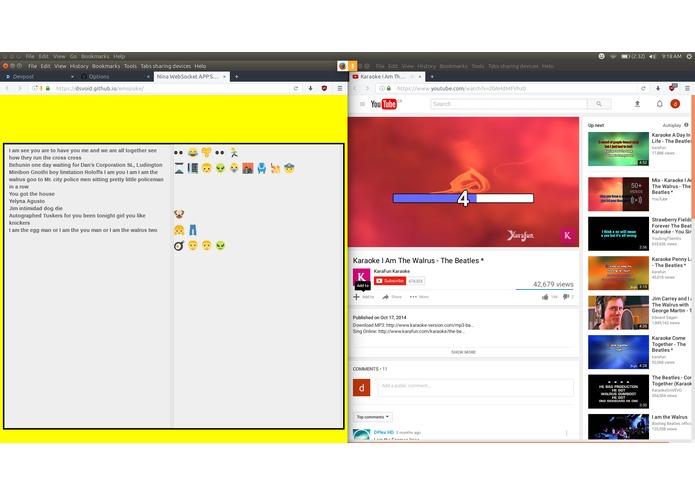Click the crying laughing emoji
The height and width of the screenshot is (494, 695).
point(193,152)
